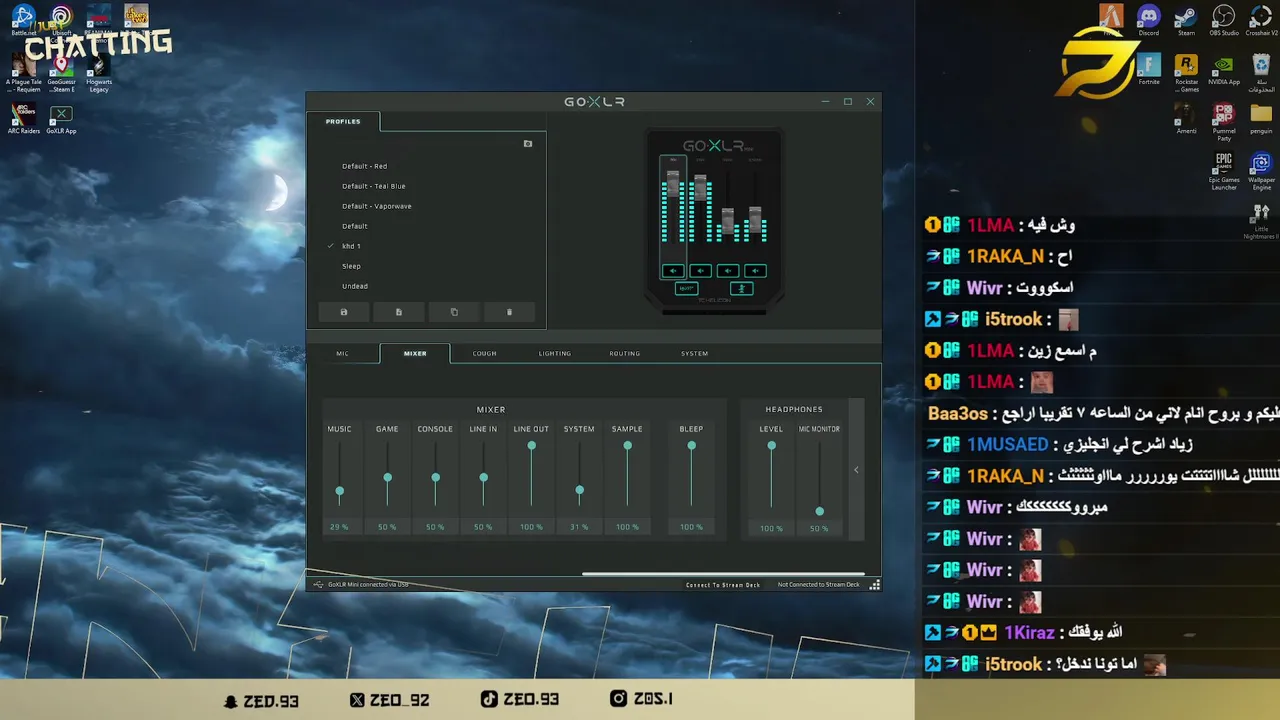Open the Epic Games Launcher shortcut
Screen dimensions: 1280x720
coord(1224,172)
